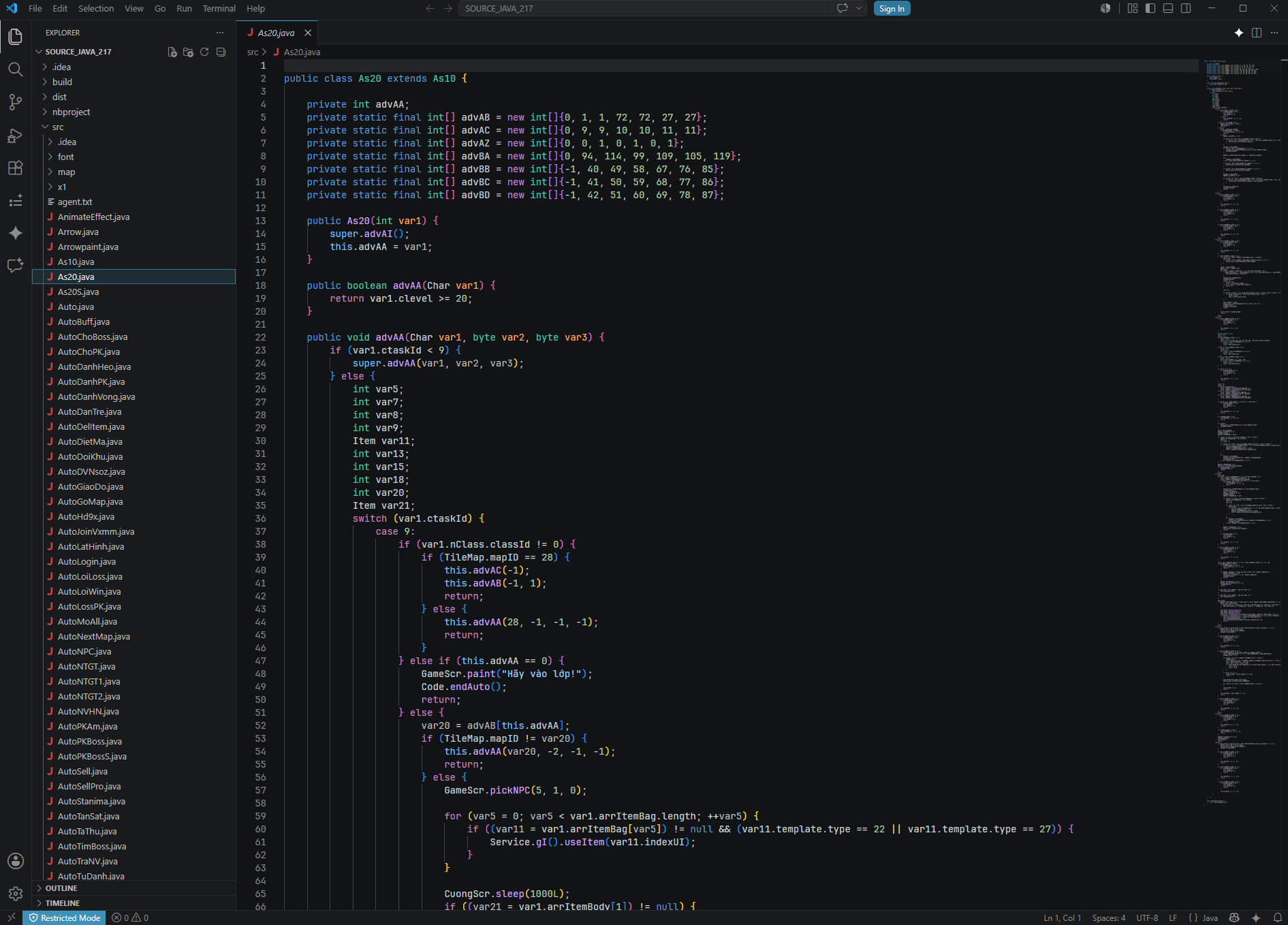The height and width of the screenshot is (925, 1288).
Task: Click New File icon in explorer header
Action: coord(172,52)
